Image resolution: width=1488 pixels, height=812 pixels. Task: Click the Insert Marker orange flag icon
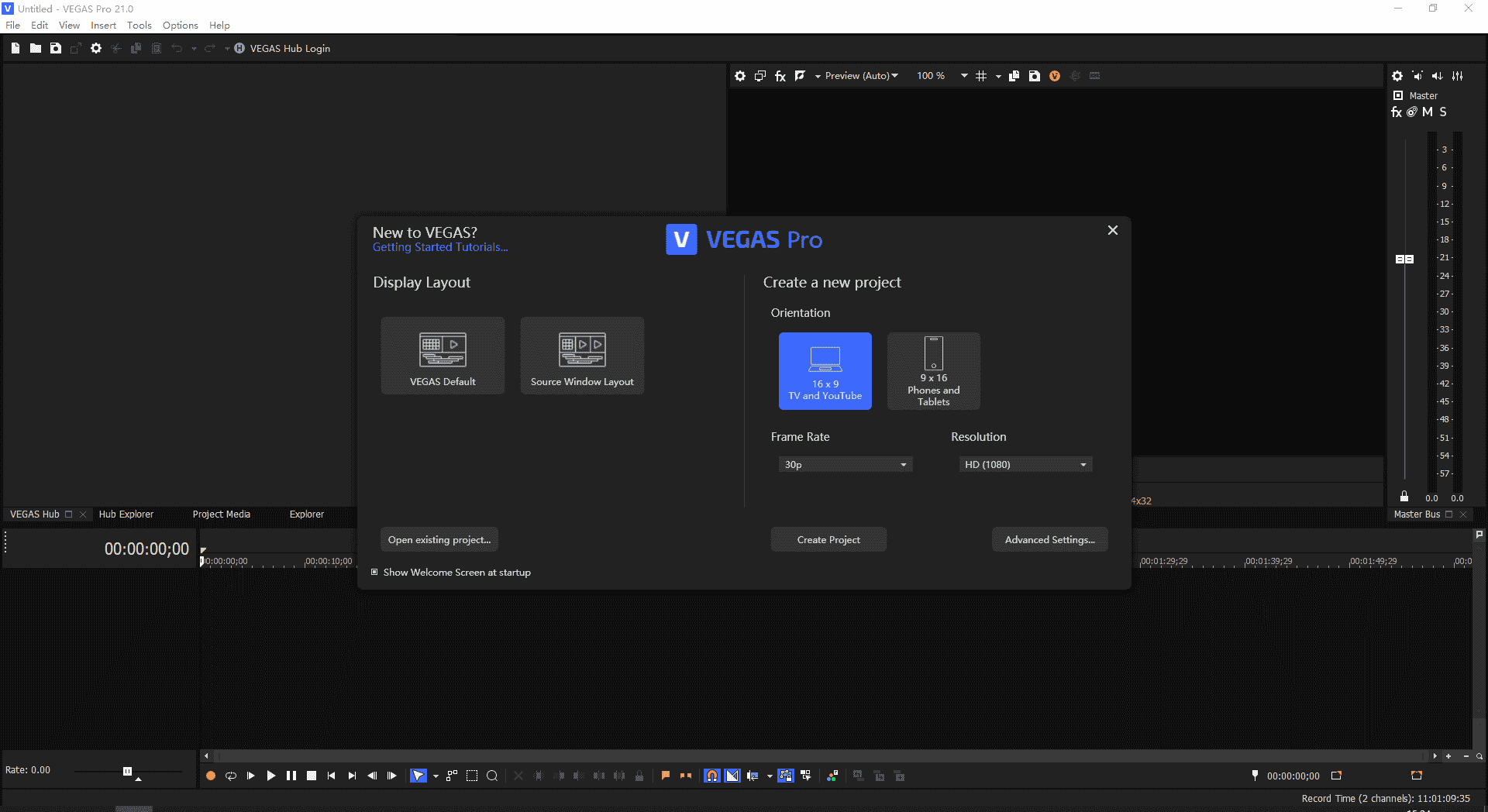click(x=666, y=776)
